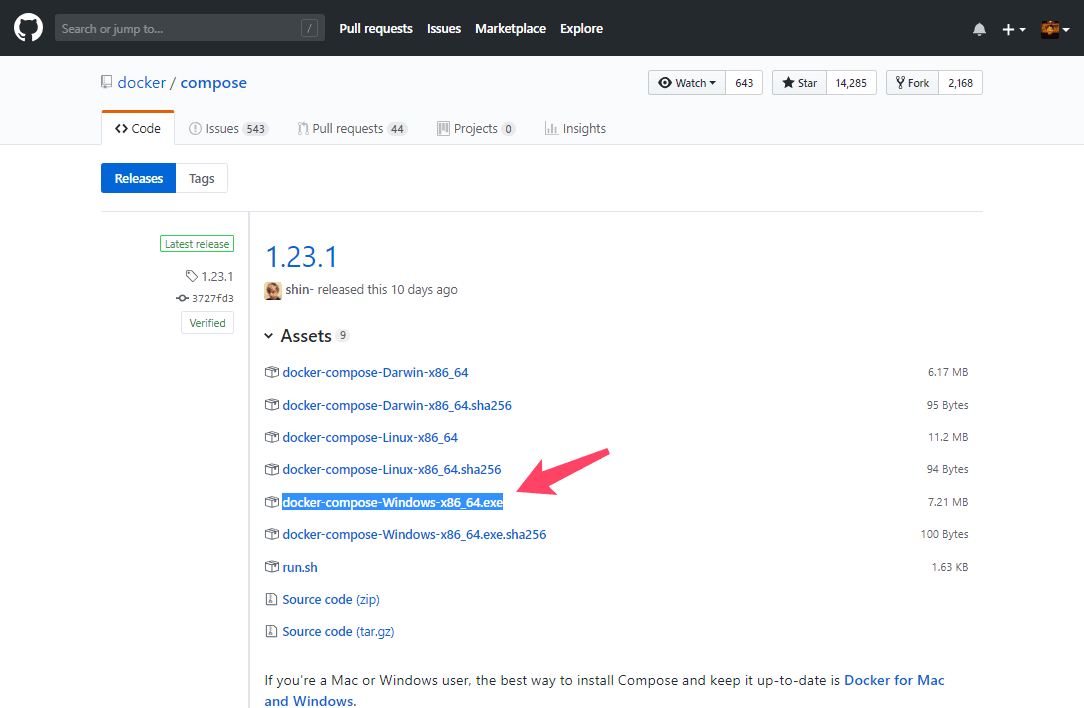Focus the Search or jump to field

pyautogui.click(x=189, y=28)
